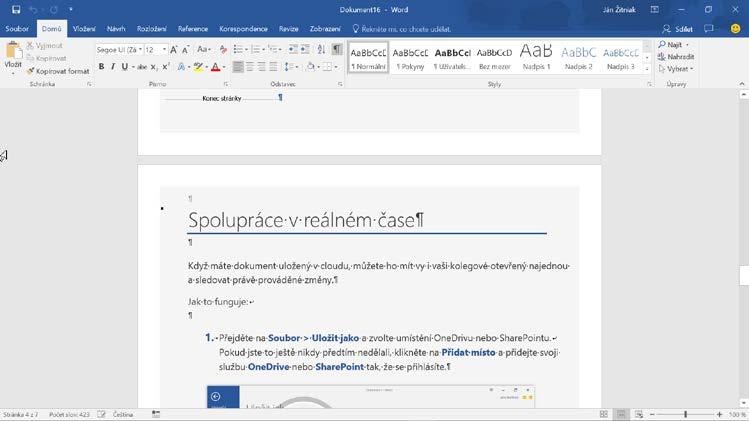Decrease font size with the small A icon
This screenshot has width=749, height=421.
[185, 49]
